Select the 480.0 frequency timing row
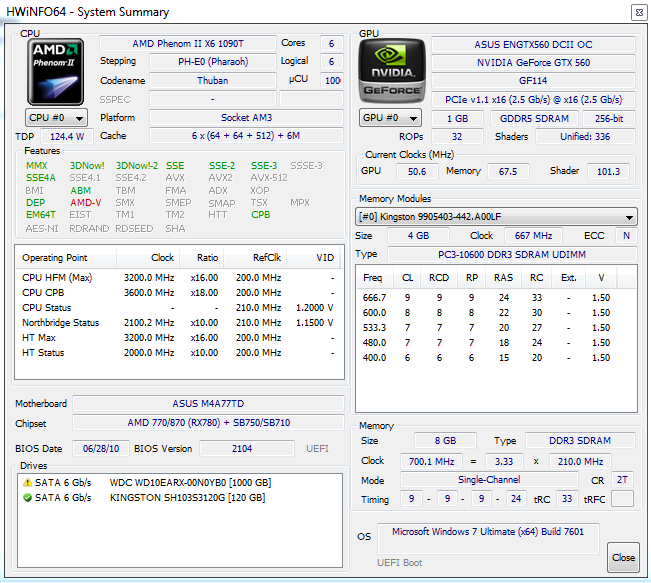The height and width of the screenshot is (583, 651). coord(496,343)
